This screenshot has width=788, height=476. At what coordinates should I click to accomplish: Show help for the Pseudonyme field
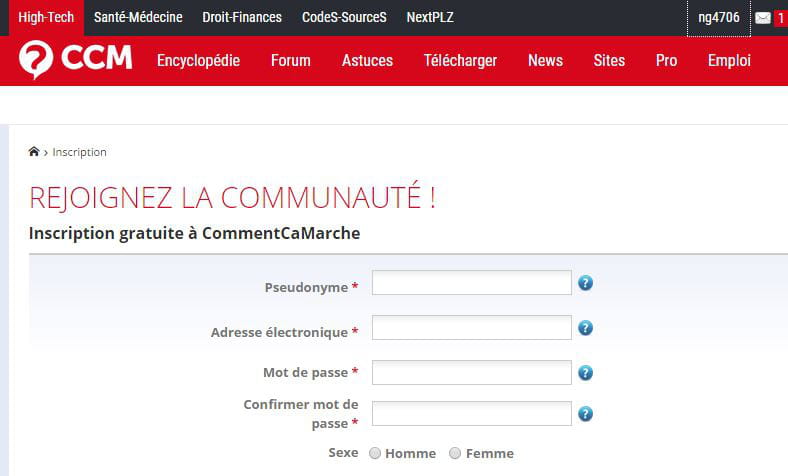[x=585, y=283]
